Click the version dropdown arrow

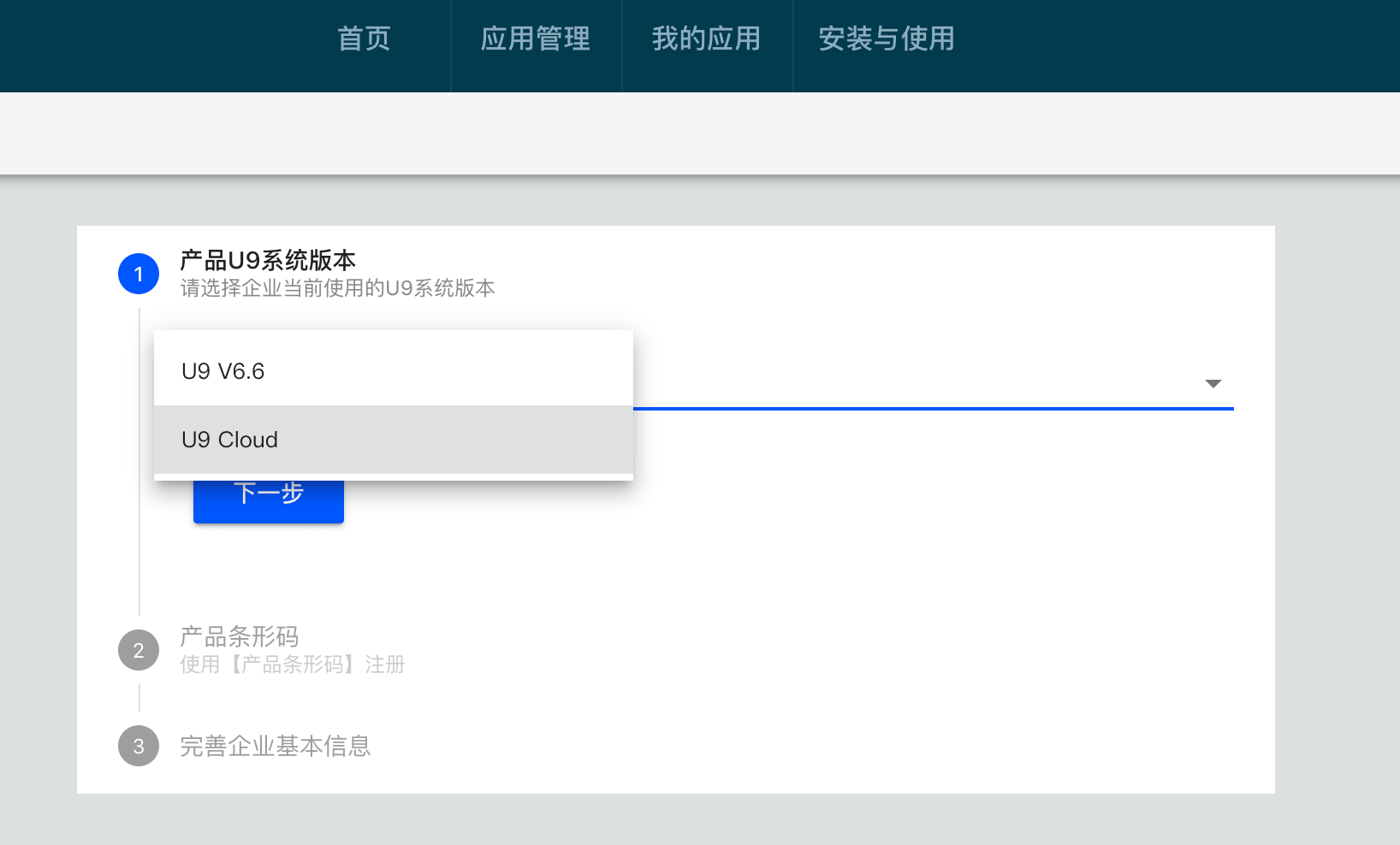pos(1213,383)
